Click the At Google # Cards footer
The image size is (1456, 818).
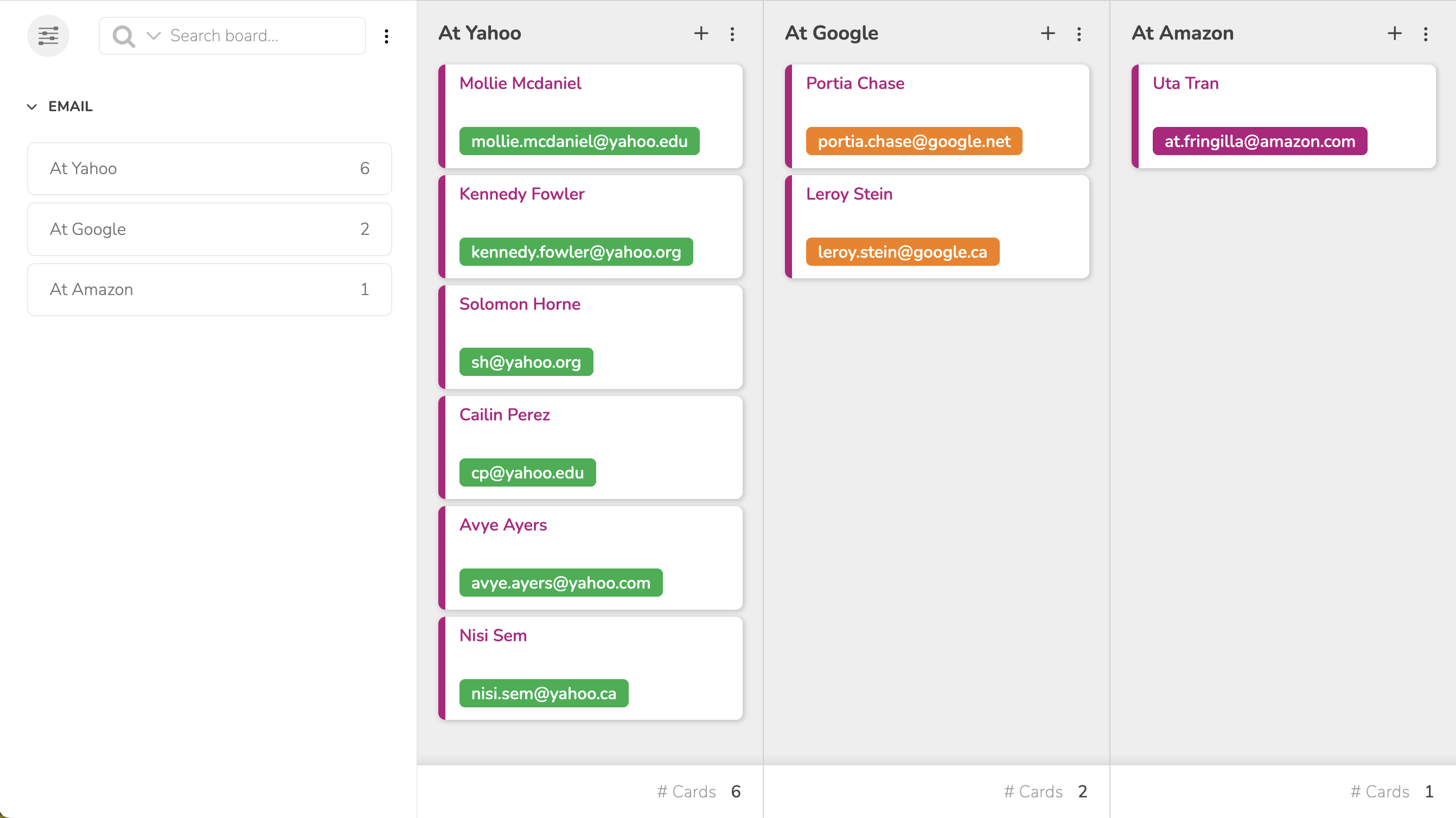coord(1046,791)
